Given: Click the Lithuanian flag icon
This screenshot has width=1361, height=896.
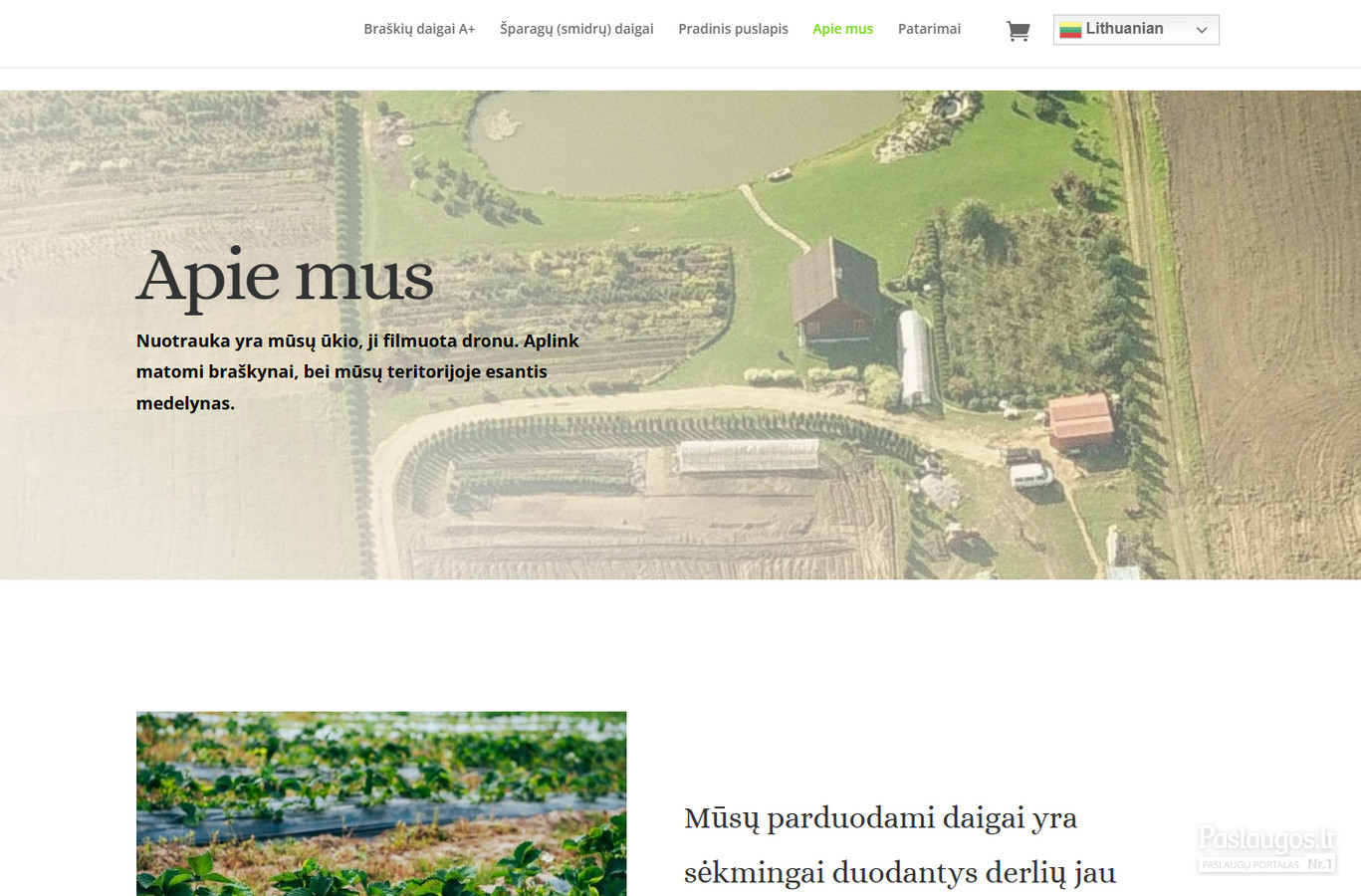Looking at the screenshot, I should click(1070, 30).
